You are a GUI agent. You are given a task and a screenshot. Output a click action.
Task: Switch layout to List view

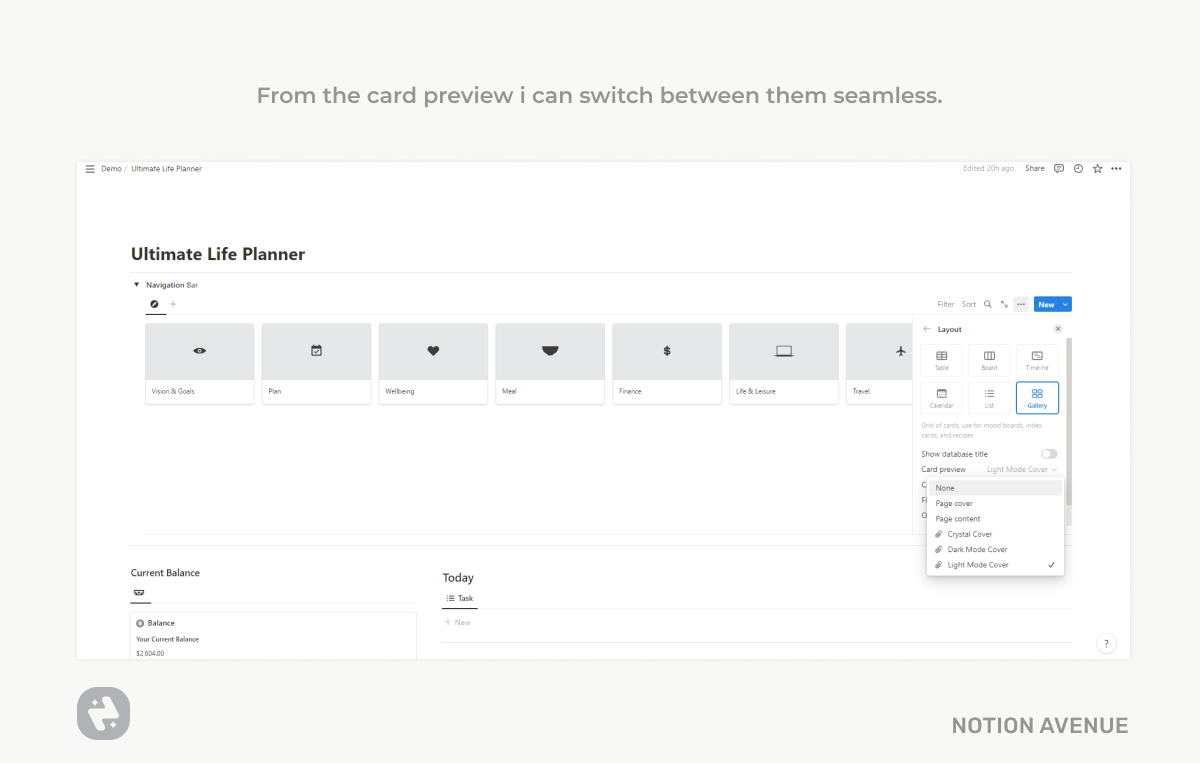point(989,398)
